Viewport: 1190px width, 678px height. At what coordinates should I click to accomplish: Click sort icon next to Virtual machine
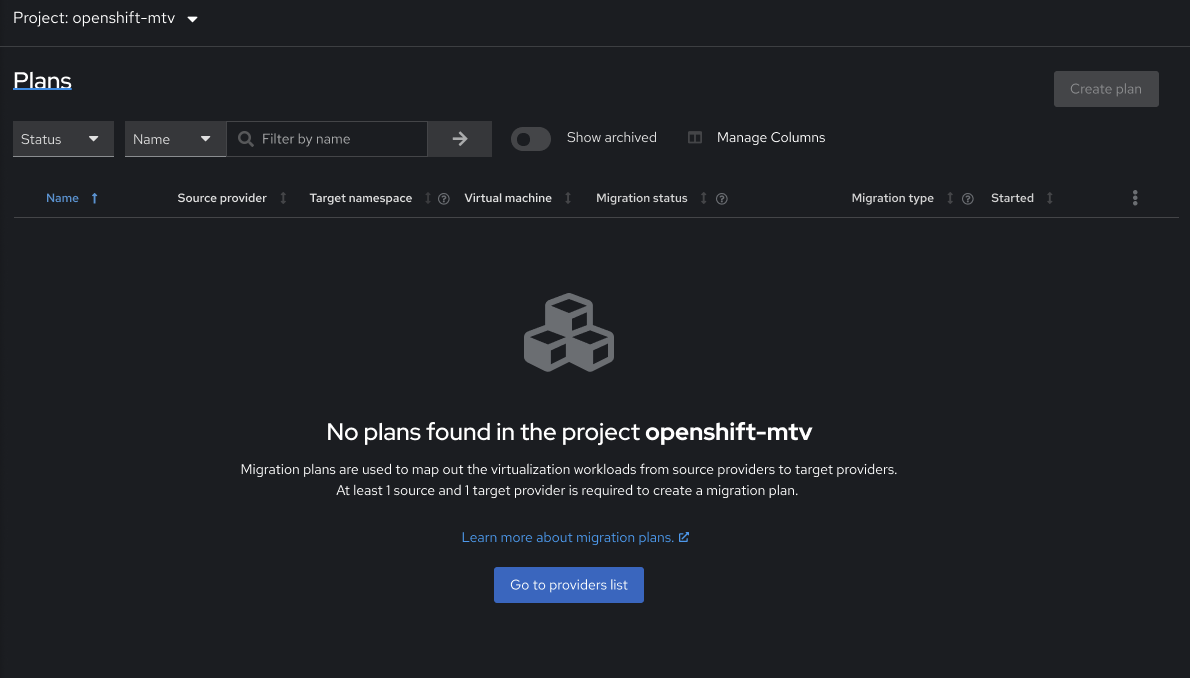pyautogui.click(x=568, y=198)
